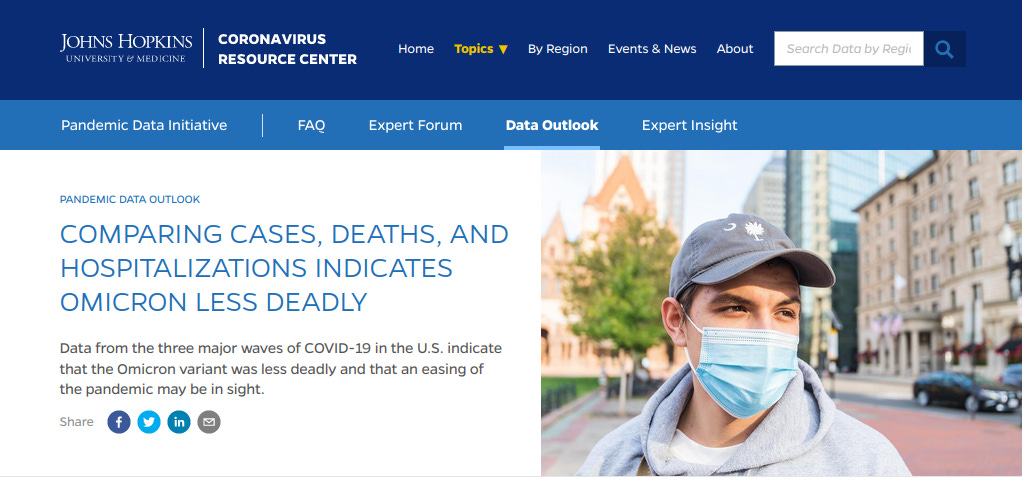Focus the Search Data by Region field
The image size is (1022, 500).
(x=849, y=49)
